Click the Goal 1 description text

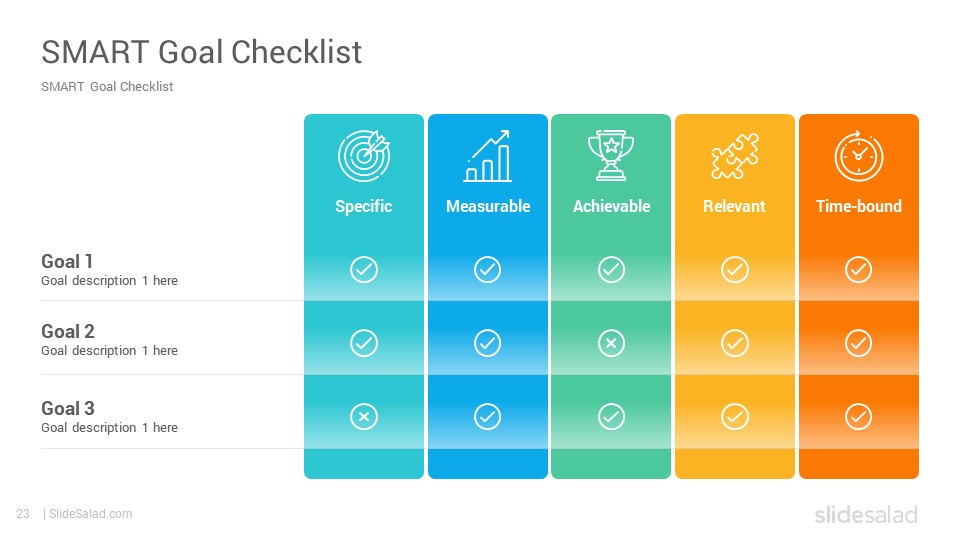pos(110,280)
